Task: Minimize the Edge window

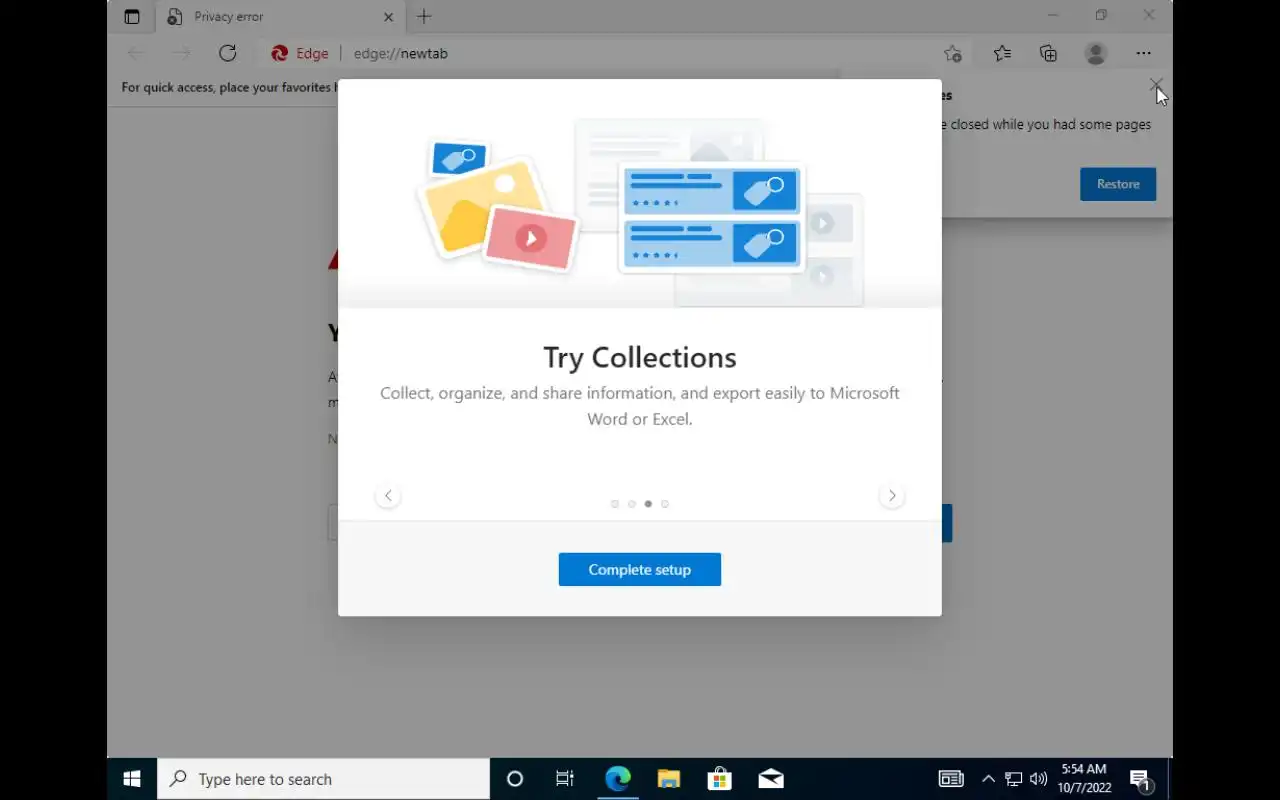Action: pos(1053,16)
